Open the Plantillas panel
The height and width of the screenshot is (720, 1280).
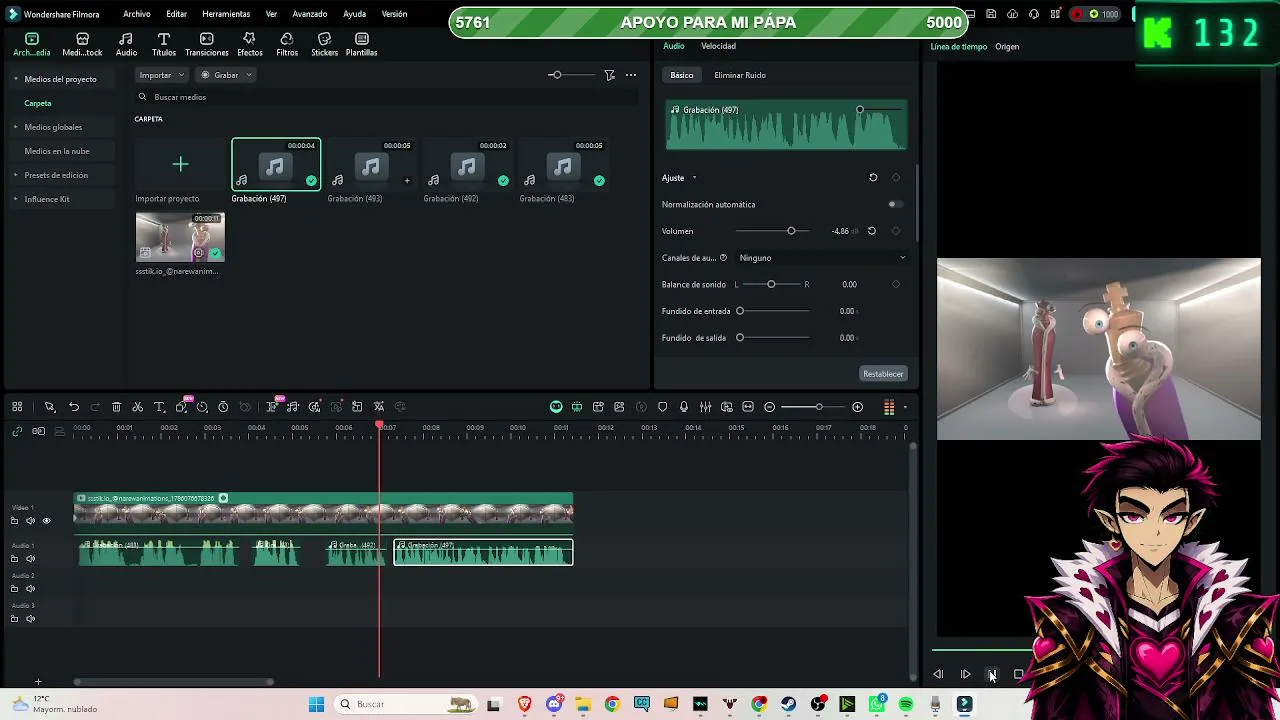tap(362, 44)
